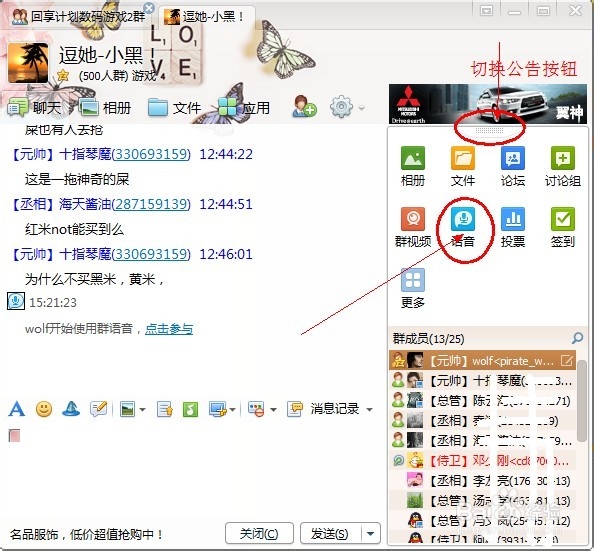The width and height of the screenshot is (594, 551).
Task: Click the group avatar sunset picture
Action: pyautogui.click(x=28, y=63)
